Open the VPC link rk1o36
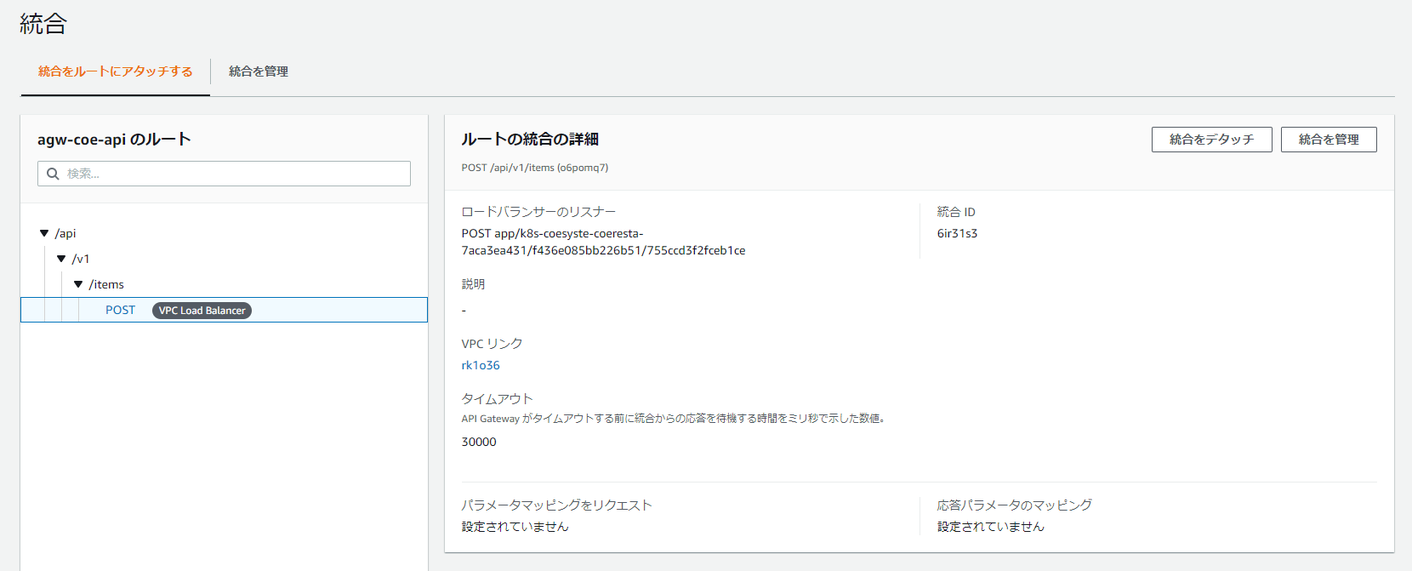Image resolution: width=1412 pixels, height=571 pixels. [480, 366]
